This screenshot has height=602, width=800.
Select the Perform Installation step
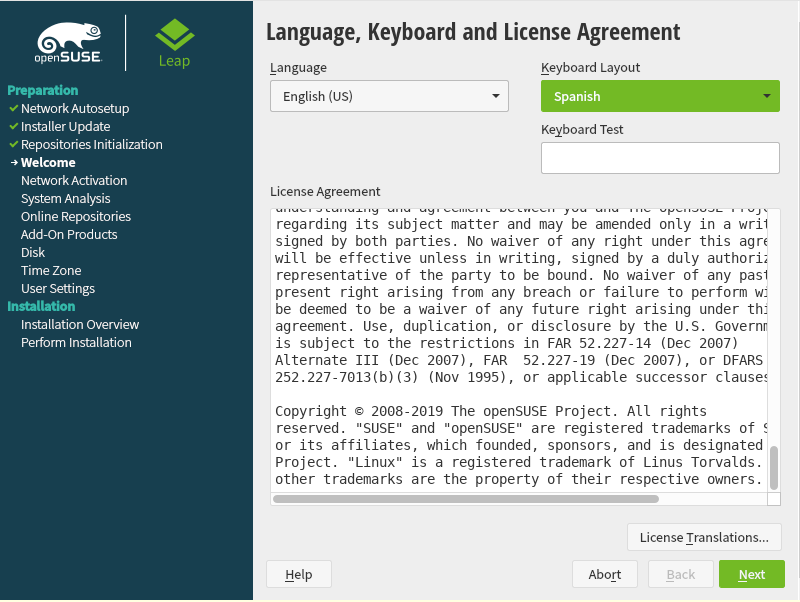pos(76,342)
